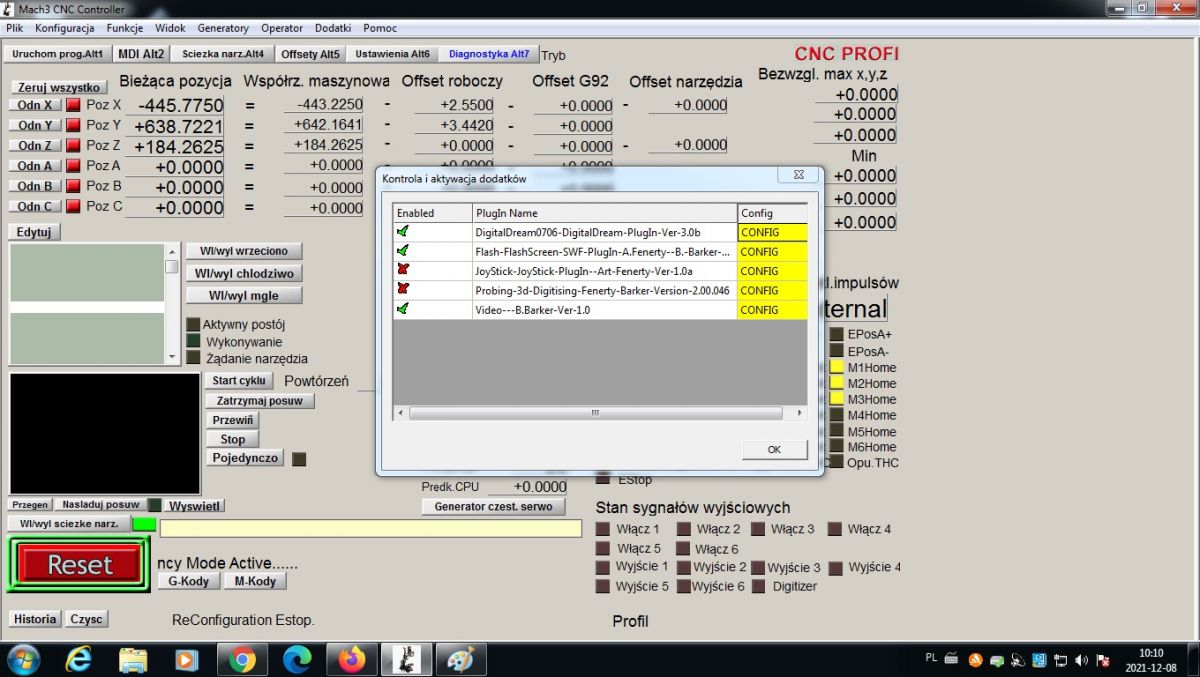Click the red LED beside Poz Z
The height and width of the screenshot is (677, 1200).
point(72,146)
